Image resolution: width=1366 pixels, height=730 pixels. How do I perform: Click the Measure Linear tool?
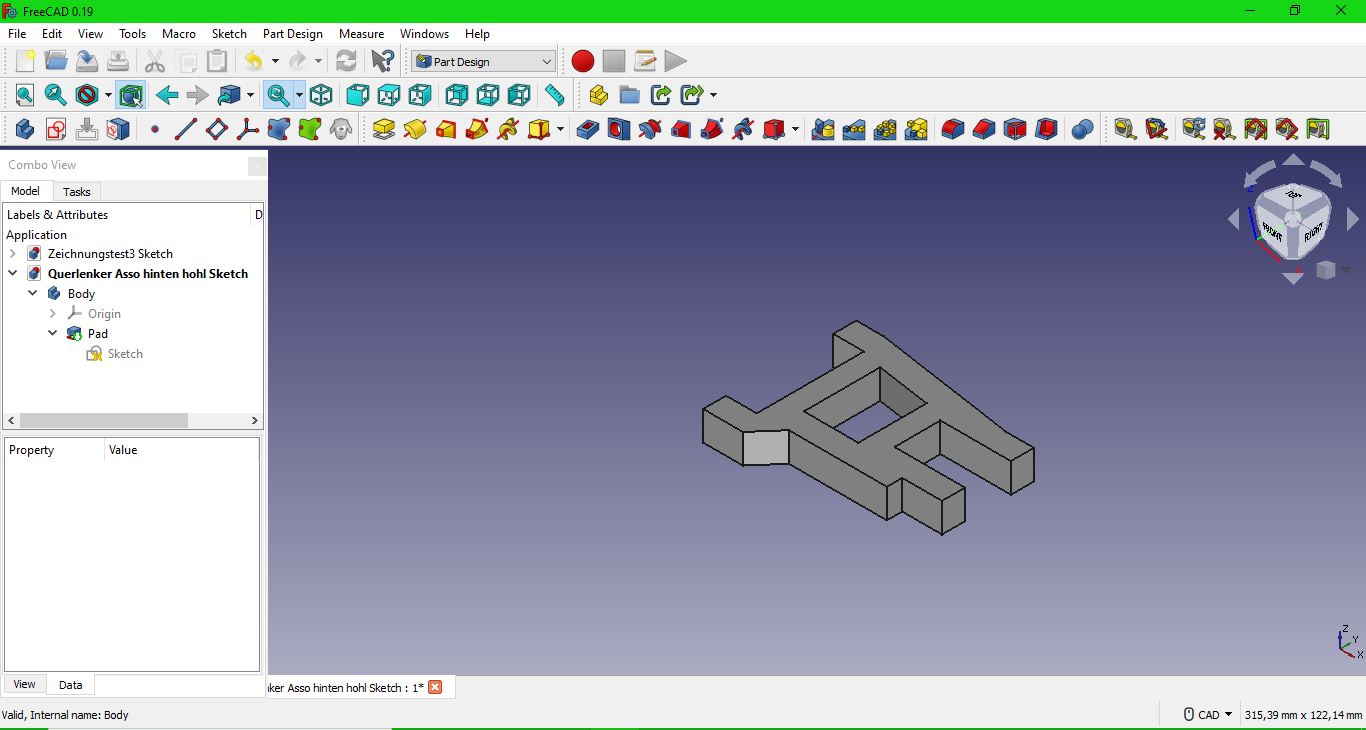[x=1125, y=129]
